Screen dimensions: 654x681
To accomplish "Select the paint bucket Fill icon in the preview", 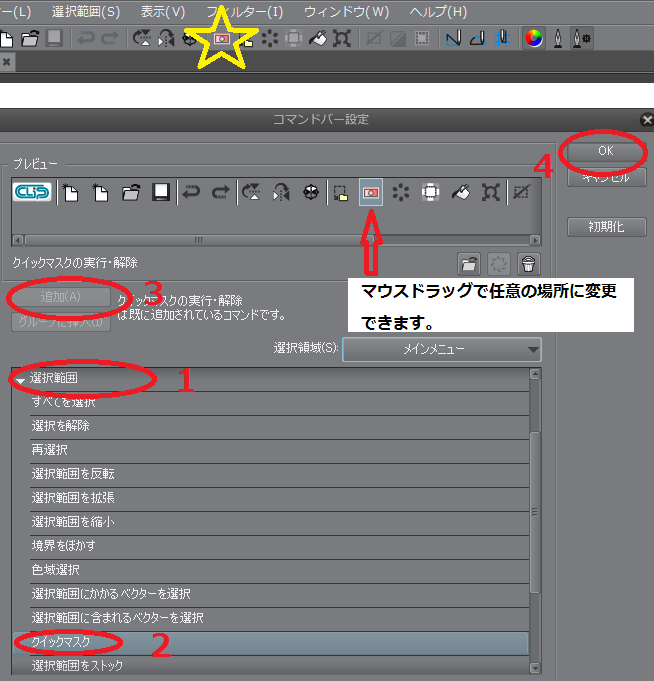I will point(461,192).
